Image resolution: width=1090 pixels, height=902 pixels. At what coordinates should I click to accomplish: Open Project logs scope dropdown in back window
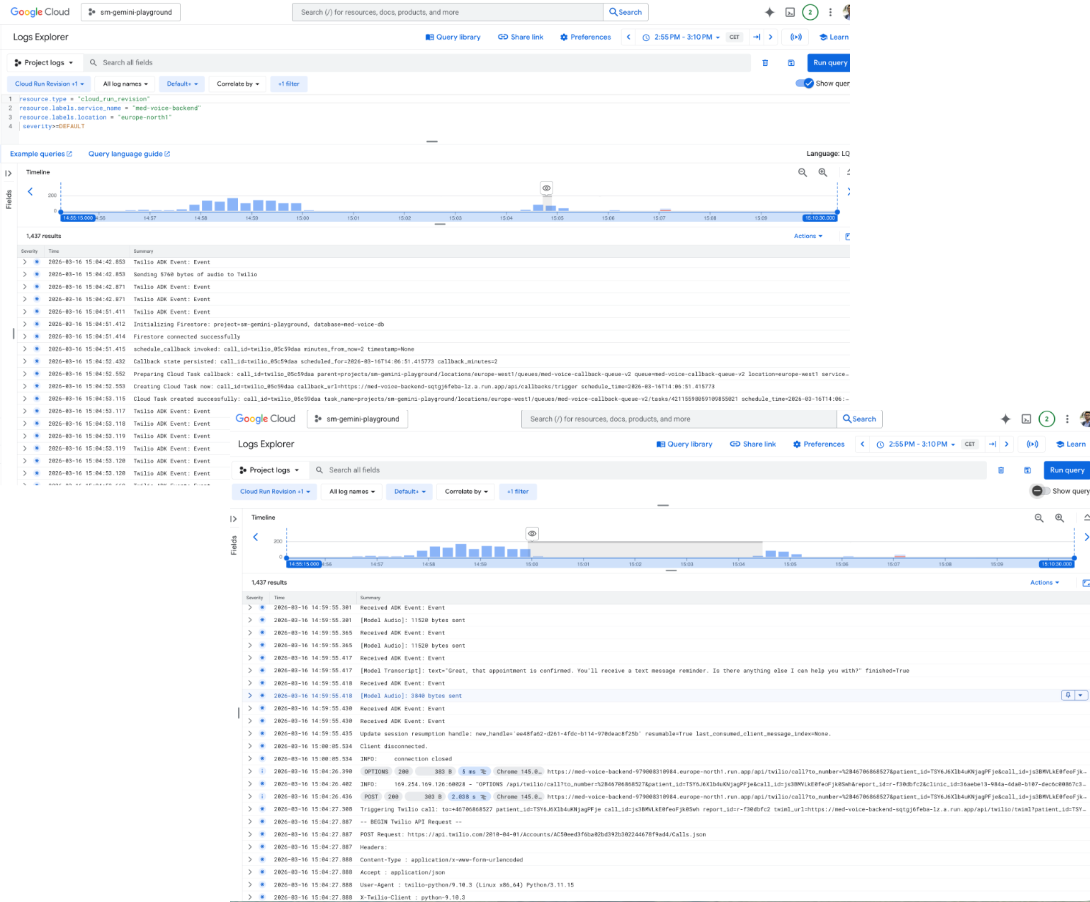coord(44,63)
